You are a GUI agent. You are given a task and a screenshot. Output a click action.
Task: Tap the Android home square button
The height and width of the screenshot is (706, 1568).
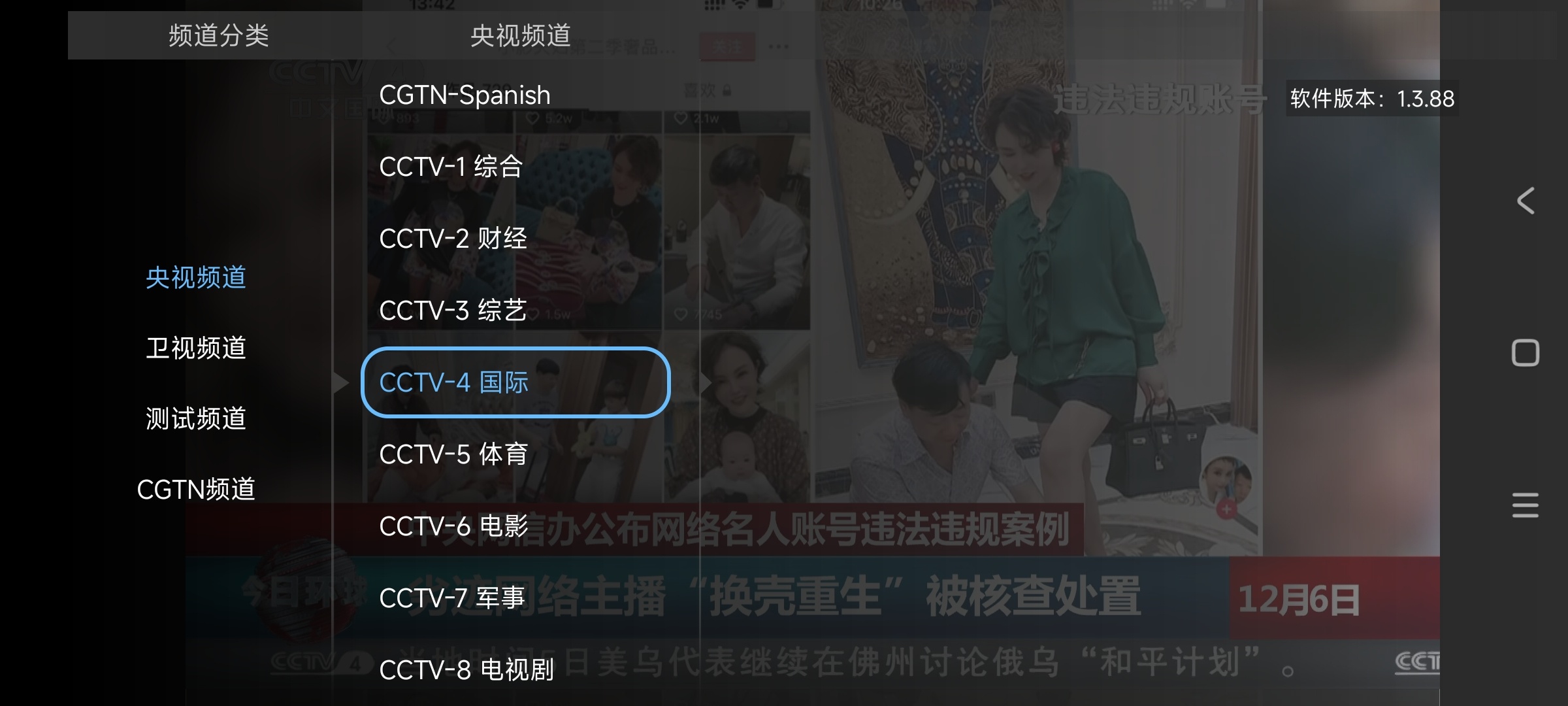[1526, 353]
